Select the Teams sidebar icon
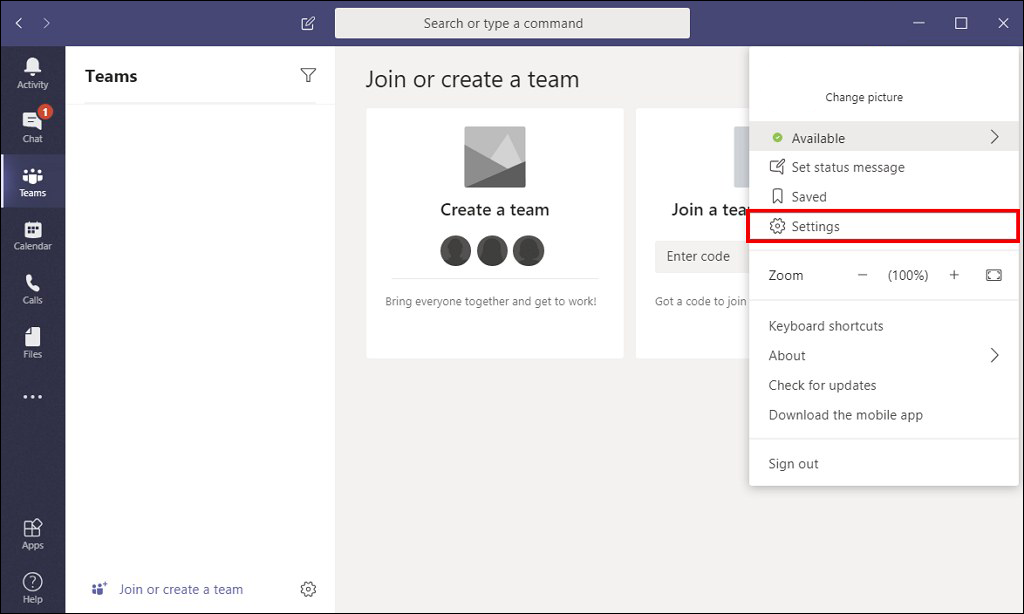The width and height of the screenshot is (1024, 614). point(33,182)
